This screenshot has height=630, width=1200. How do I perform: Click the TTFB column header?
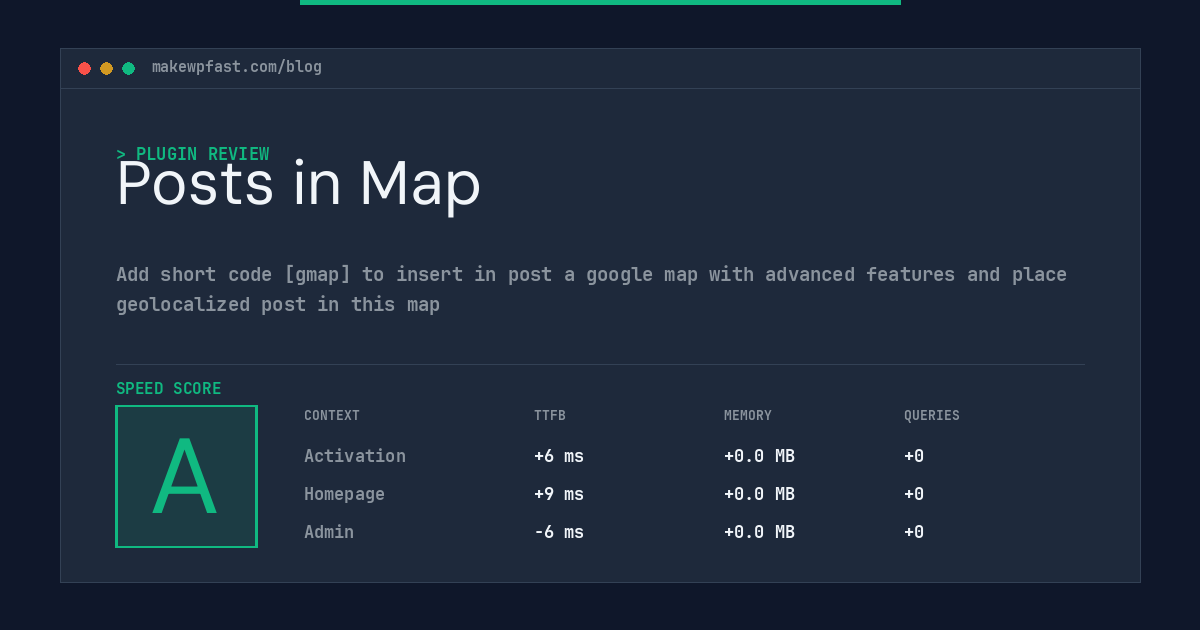[550, 415]
